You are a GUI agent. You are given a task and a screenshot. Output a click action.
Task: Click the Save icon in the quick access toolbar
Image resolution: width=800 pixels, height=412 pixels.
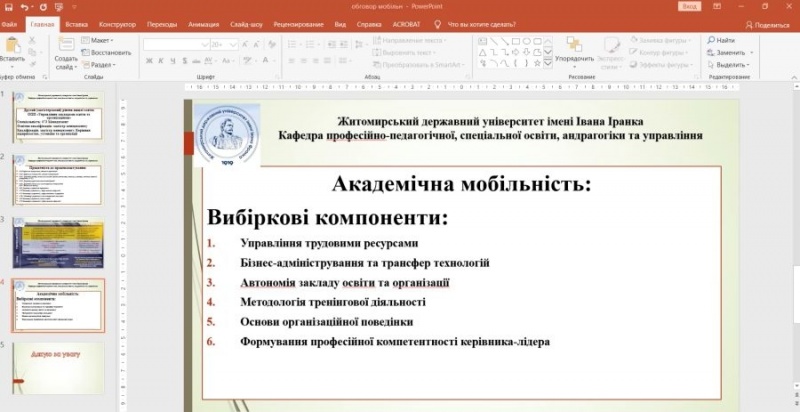[11, 6]
